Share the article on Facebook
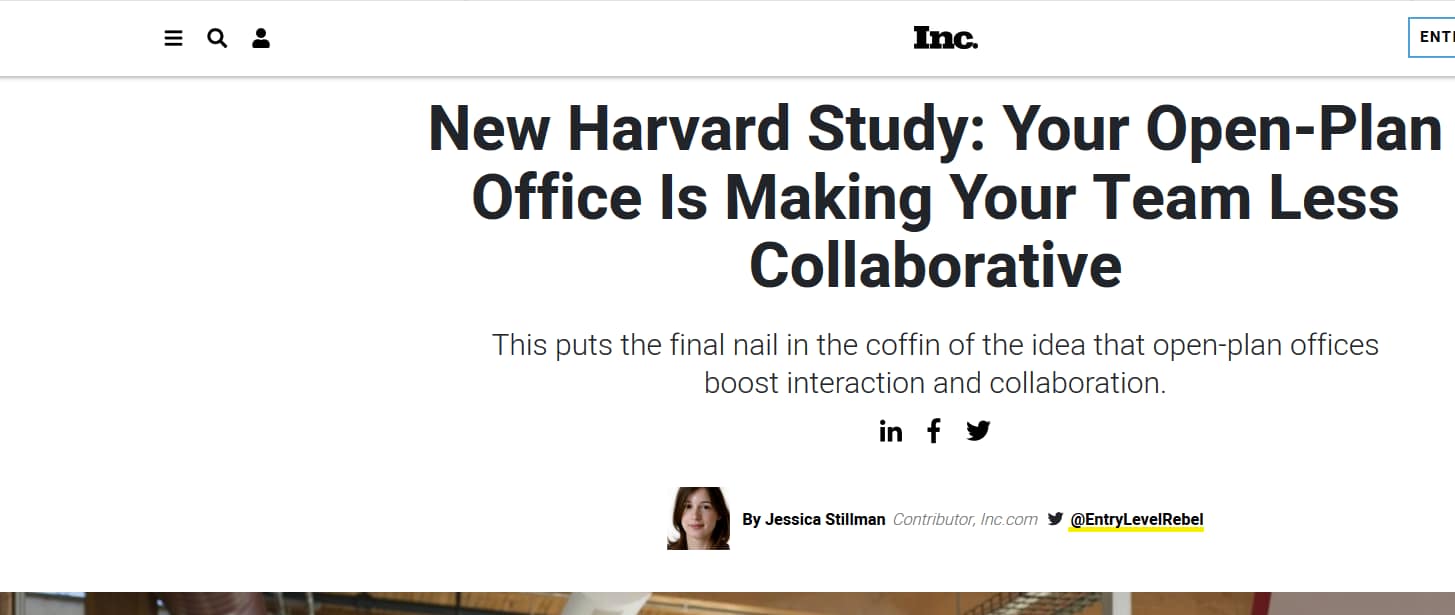Image resolution: width=1455 pixels, height=615 pixels. click(934, 431)
